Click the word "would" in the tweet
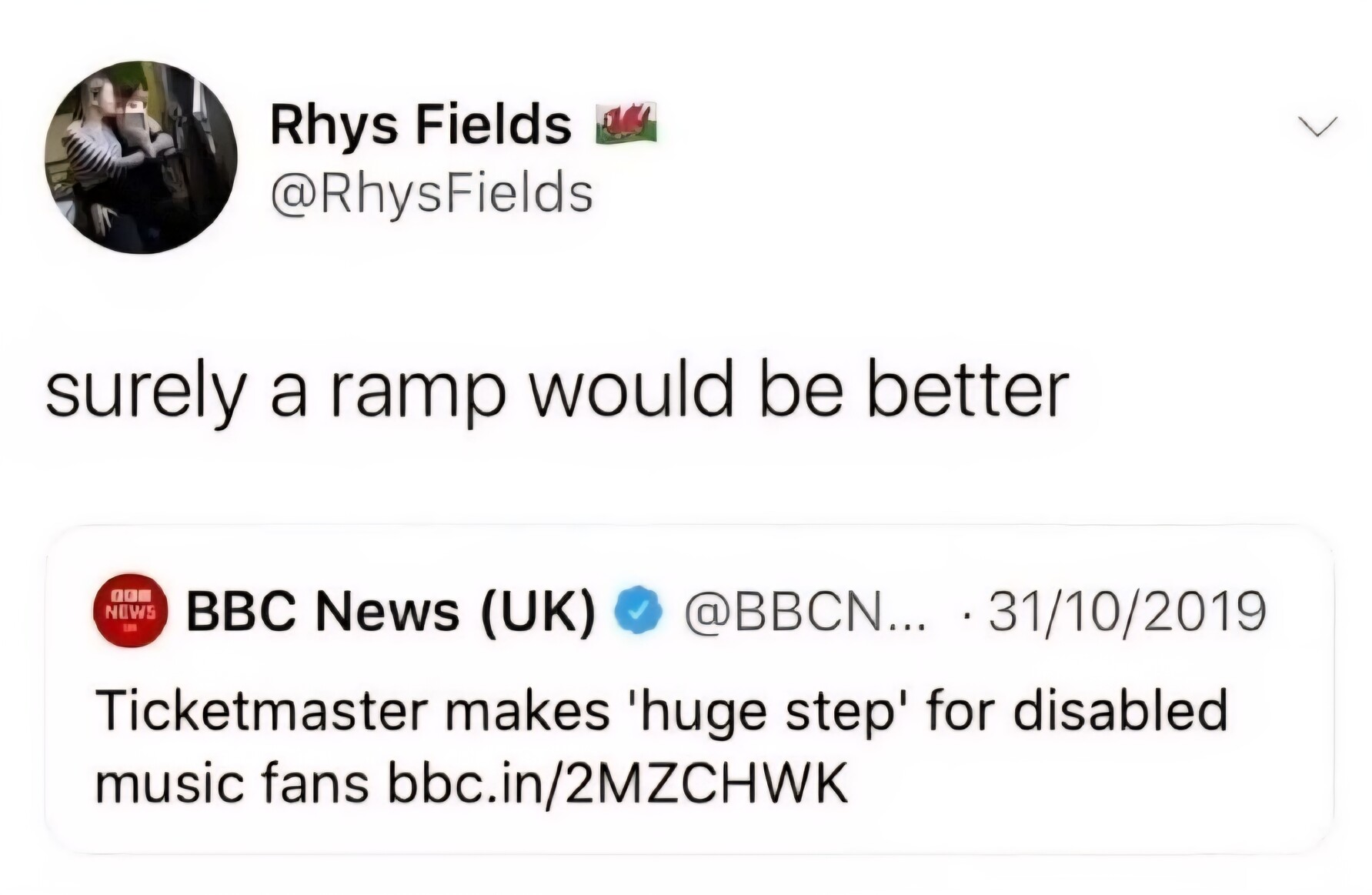1372x895 pixels. pos(633,391)
